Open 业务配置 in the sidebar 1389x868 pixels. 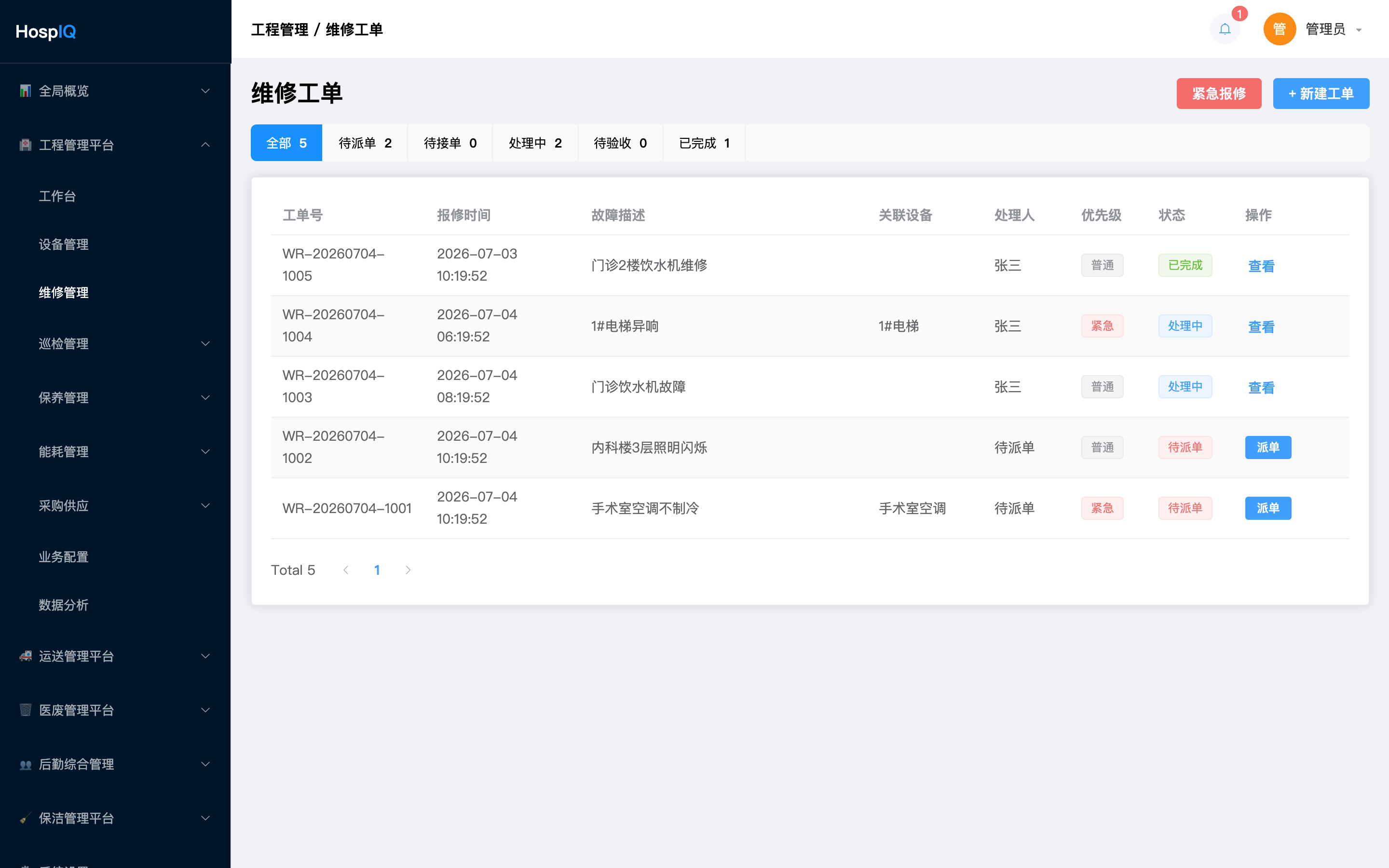[115, 557]
